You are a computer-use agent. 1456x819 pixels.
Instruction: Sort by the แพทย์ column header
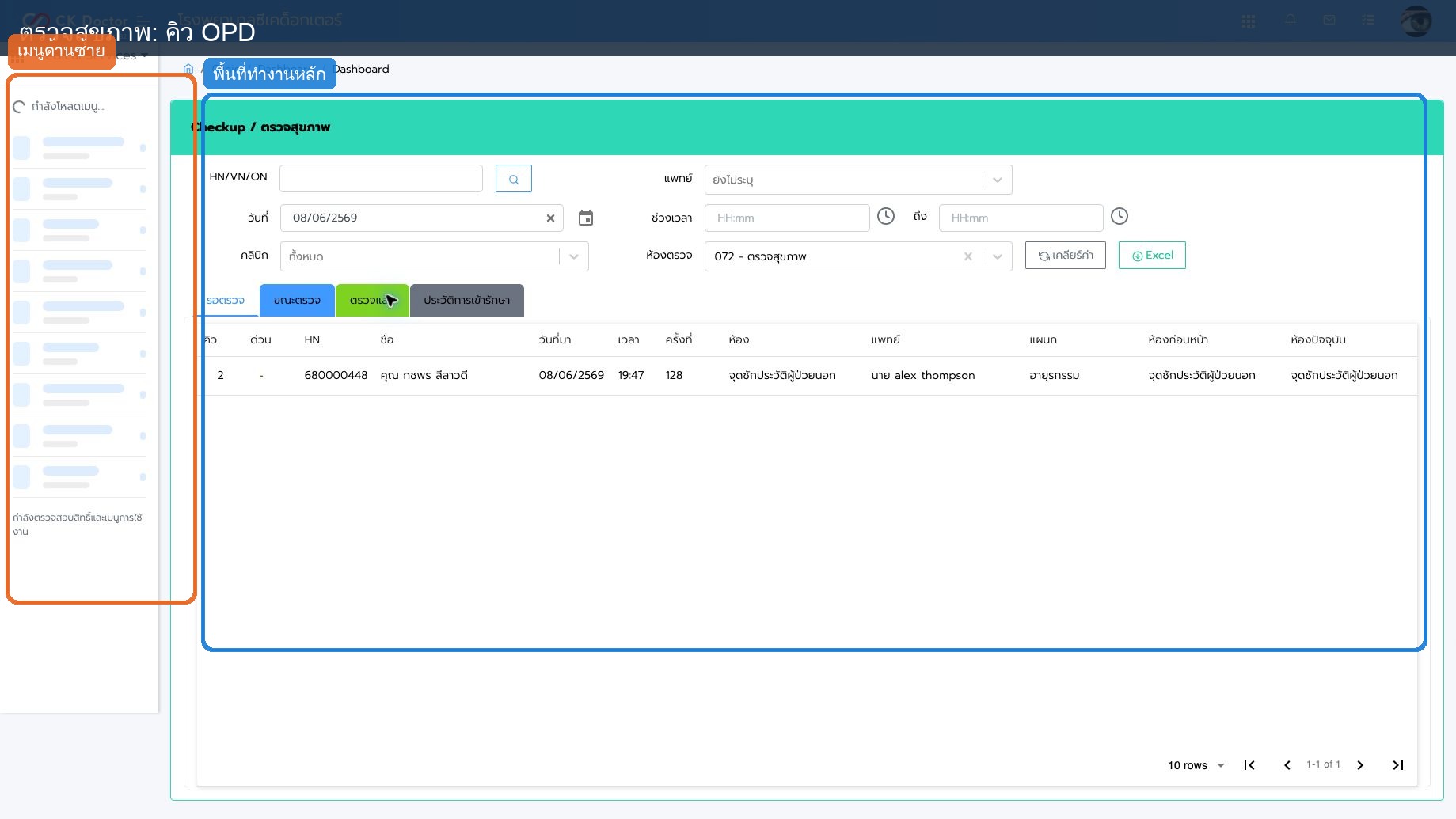(885, 339)
